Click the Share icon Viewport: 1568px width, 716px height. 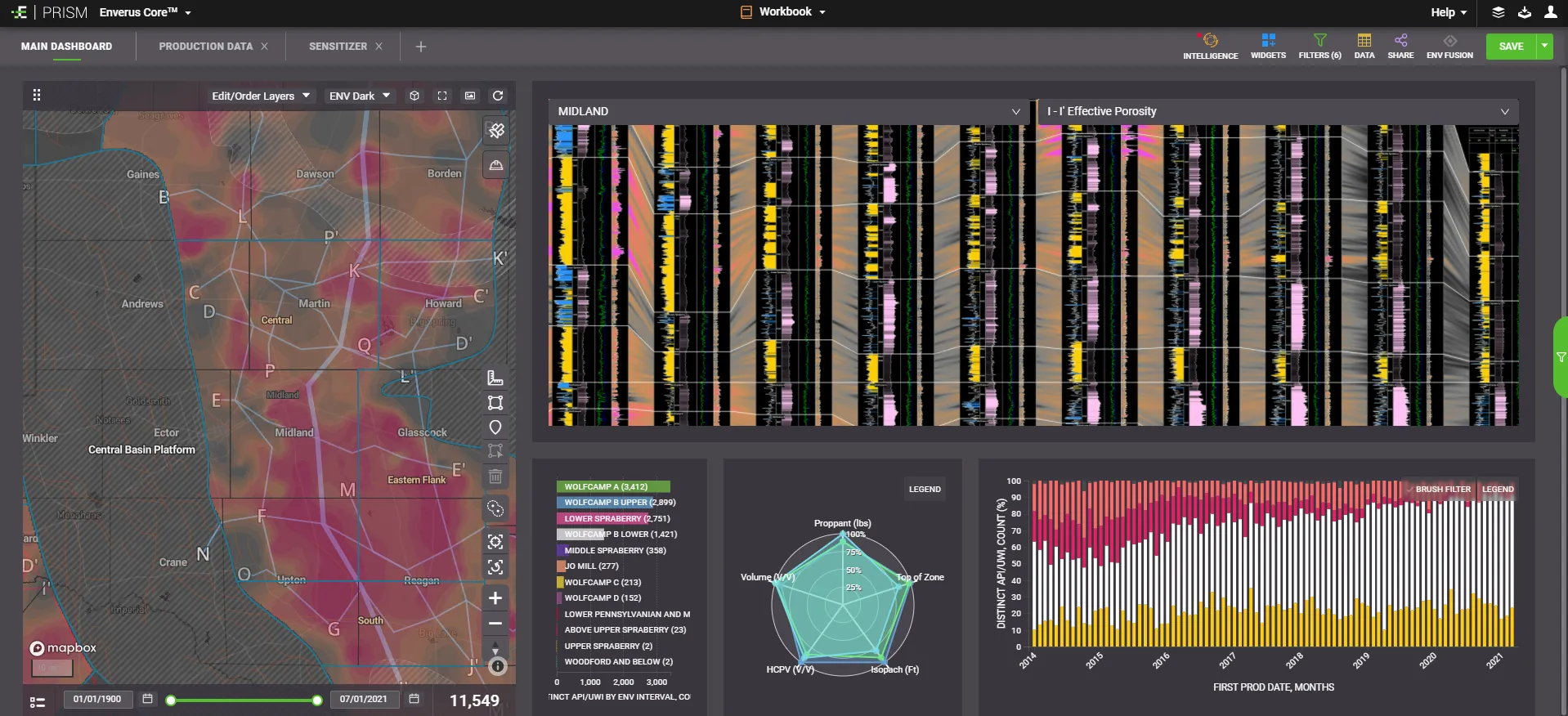1400,47
